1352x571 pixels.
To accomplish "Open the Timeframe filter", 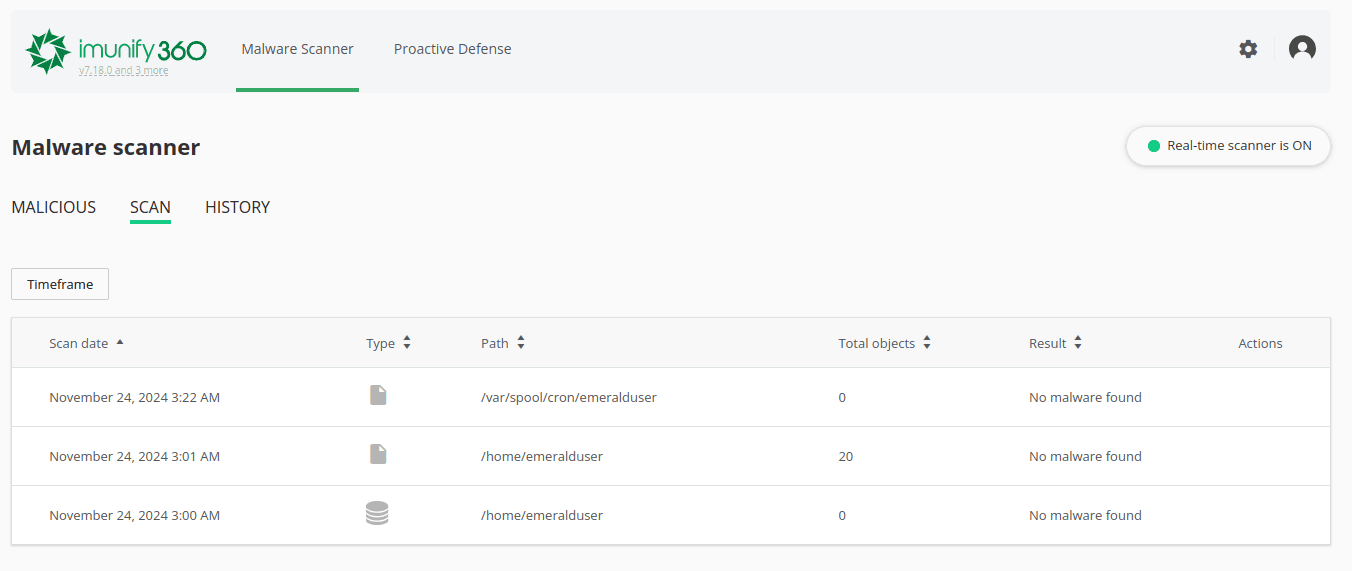I will tap(60, 284).
